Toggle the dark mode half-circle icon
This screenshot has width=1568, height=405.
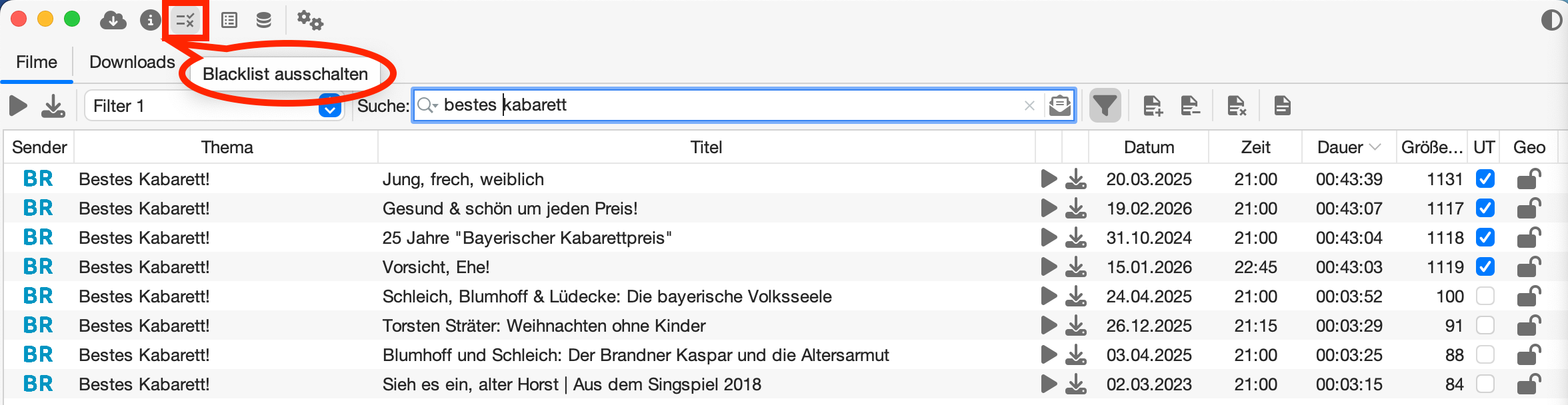(1551, 21)
